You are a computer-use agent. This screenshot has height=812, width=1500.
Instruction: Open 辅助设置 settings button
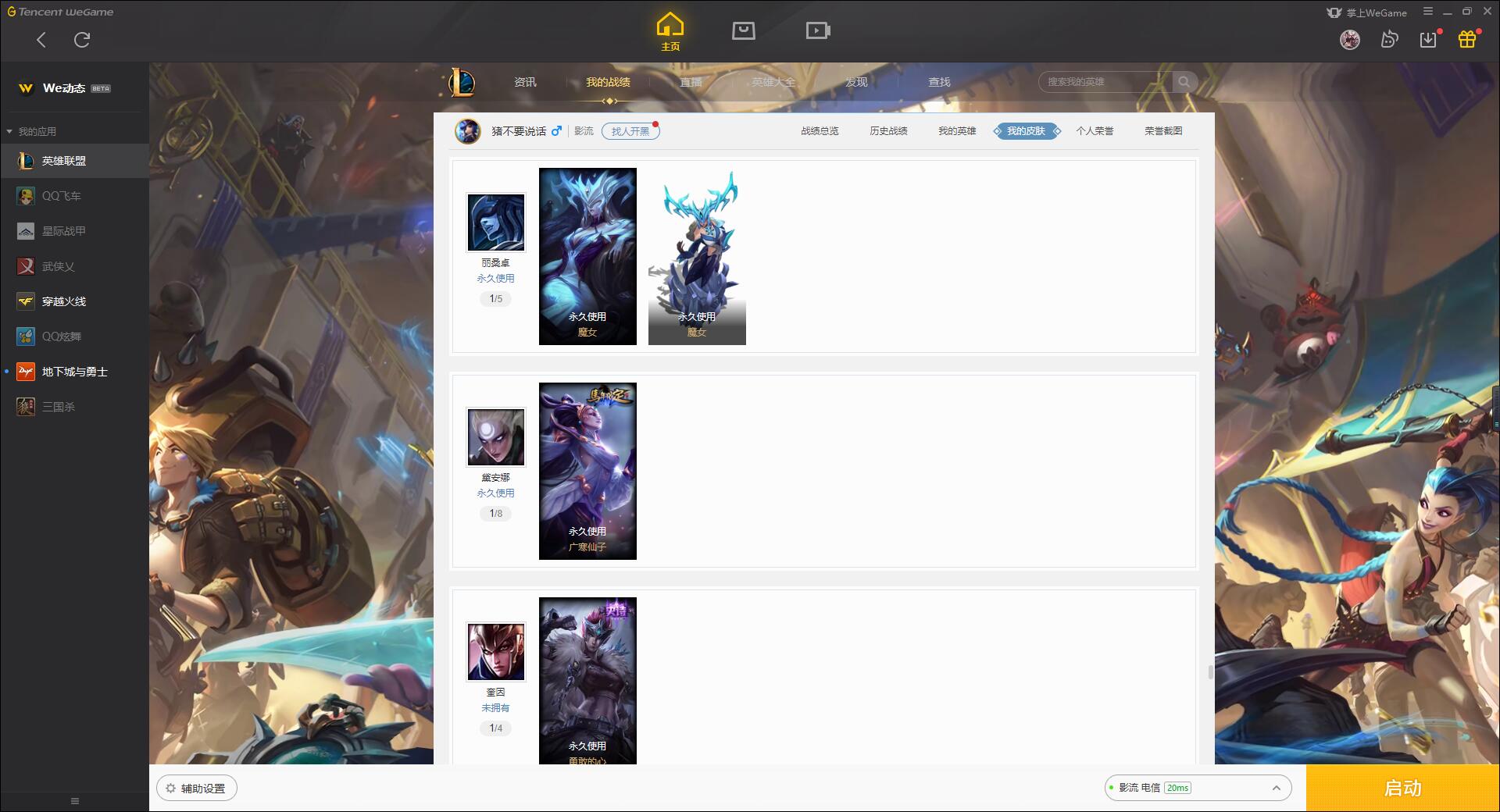197,789
